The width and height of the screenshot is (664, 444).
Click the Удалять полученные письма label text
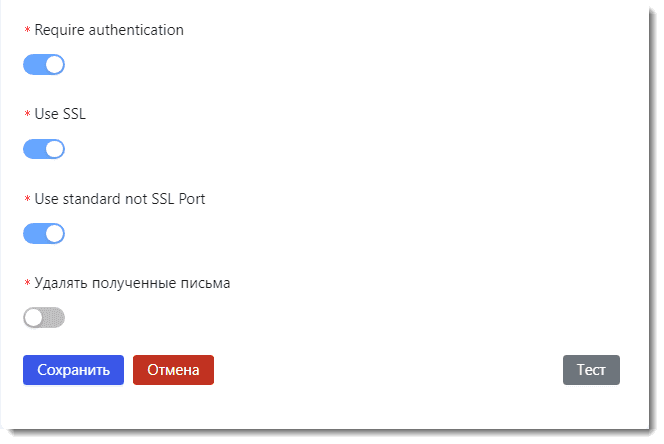click(x=132, y=283)
